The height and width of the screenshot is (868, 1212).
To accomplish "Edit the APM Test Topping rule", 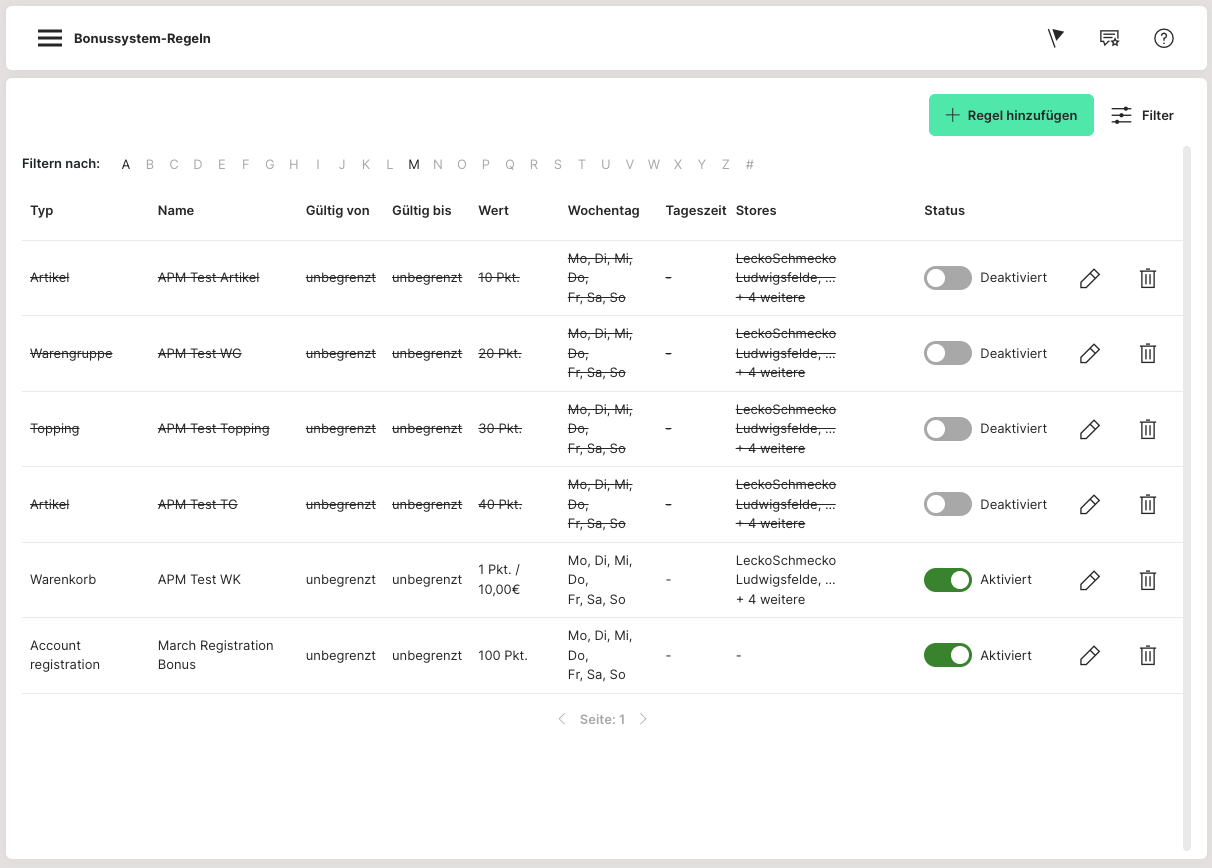I will [1090, 429].
